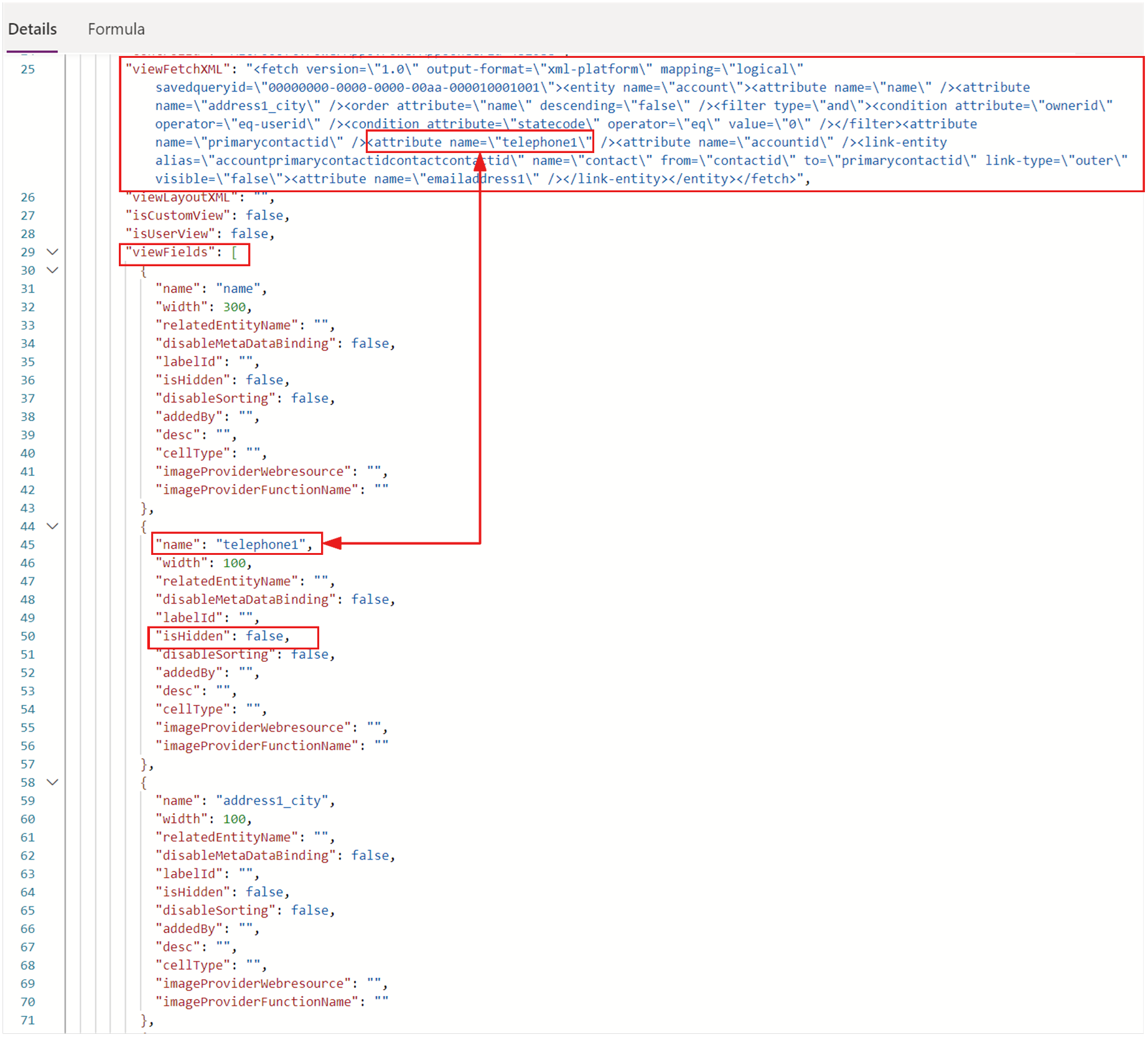Select the "viewFetchXML" key
Screen dimensions: 1148x1037
click(177, 69)
